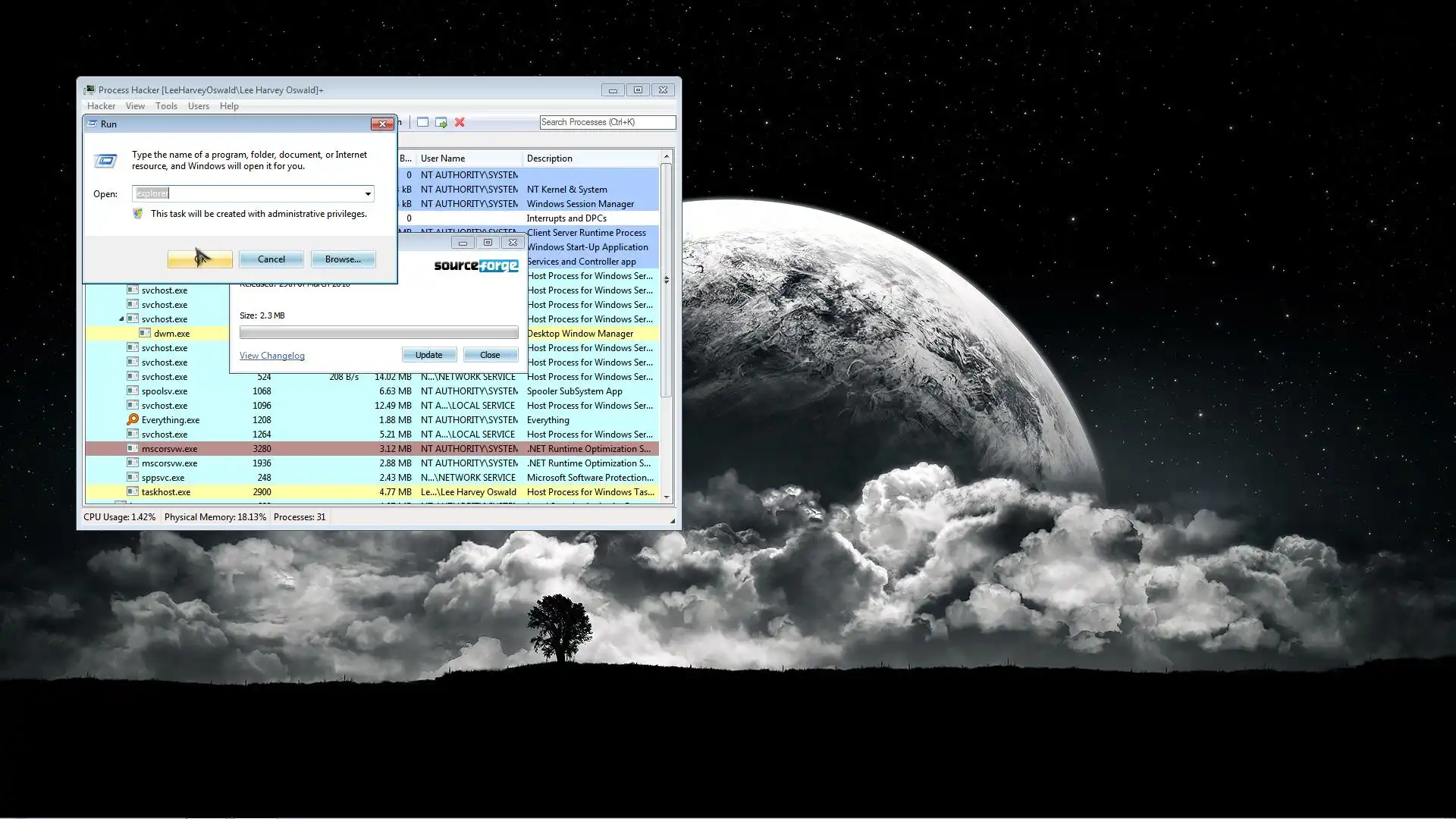Click the taskhost.exe process icon

pyautogui.click(x=133, y=491)
